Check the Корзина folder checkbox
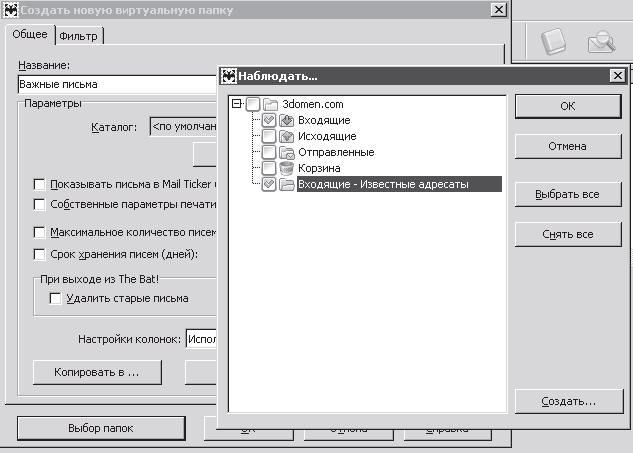Screen dimensions: 633x453 [x=269, y=168]
